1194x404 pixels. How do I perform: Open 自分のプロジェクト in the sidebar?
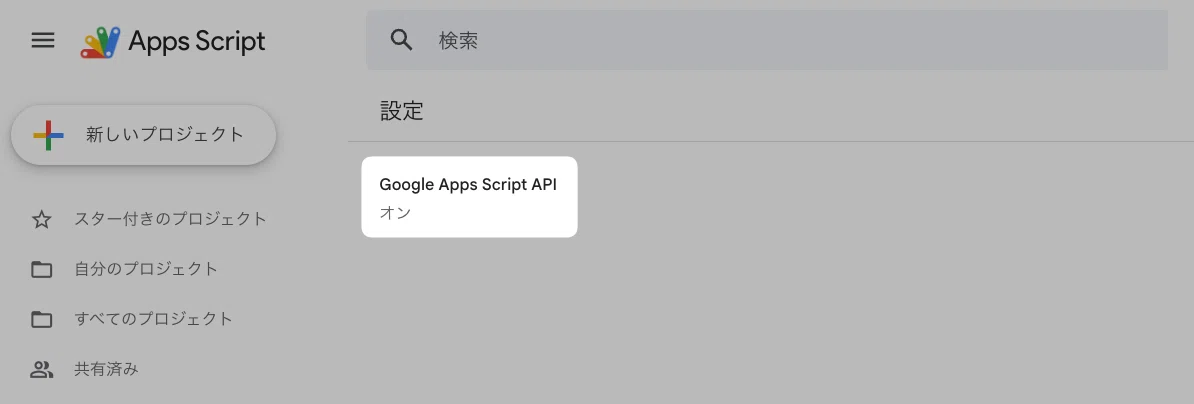click(x=125, y=269)
